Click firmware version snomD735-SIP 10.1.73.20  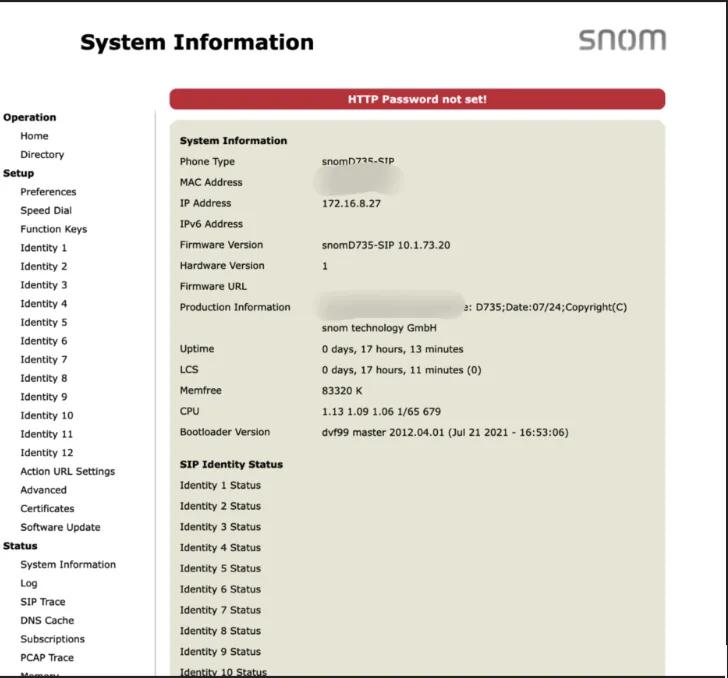click(x=386, y=245)
